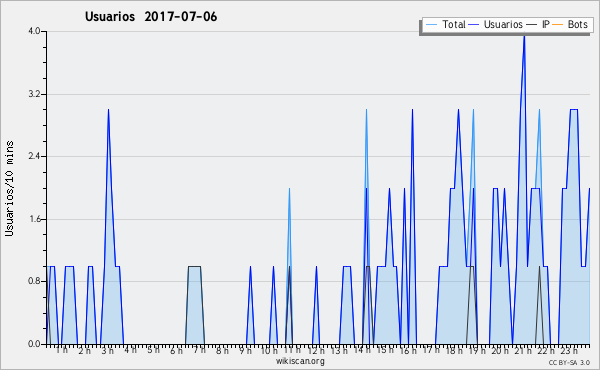600x370 pixels.
Task: Click the 1.6 y-axis value
Action: pyautogui.click(x=34, y=219)
